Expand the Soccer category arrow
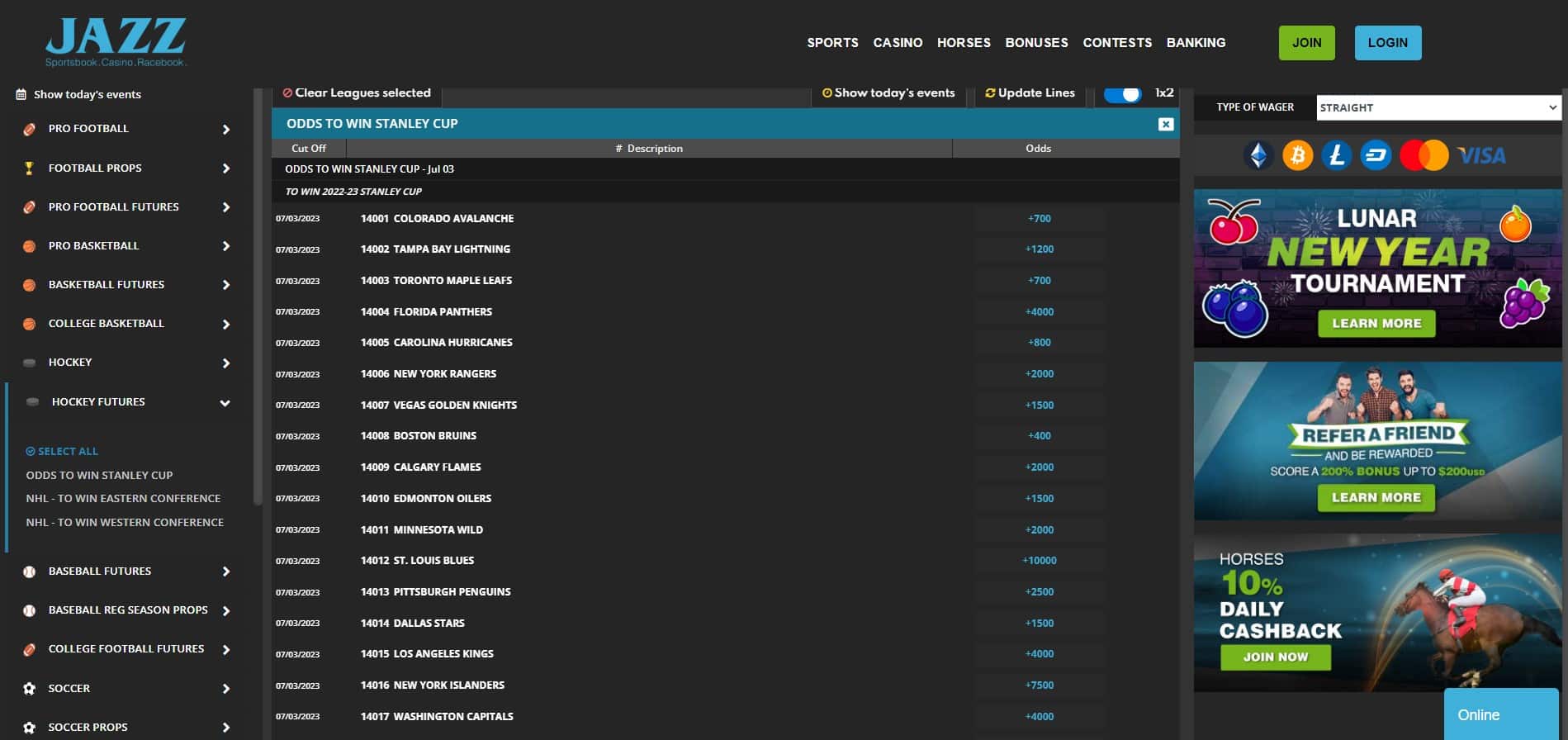 [226, 689]
